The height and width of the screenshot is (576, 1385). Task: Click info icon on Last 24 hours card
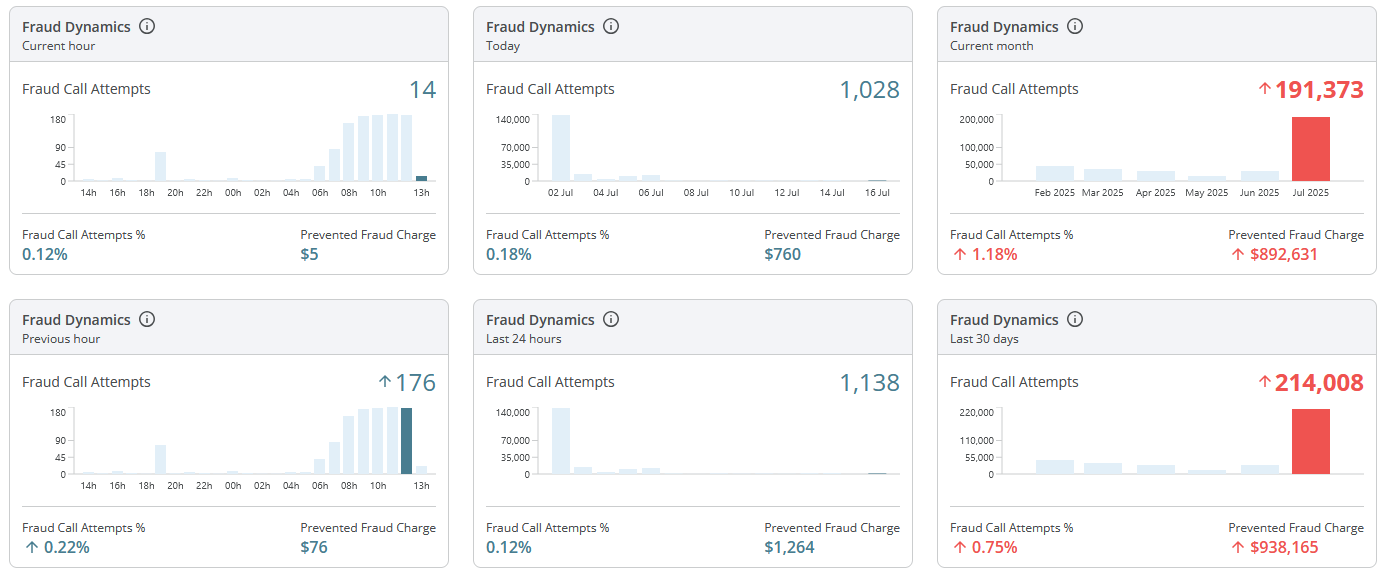[611, 320]
